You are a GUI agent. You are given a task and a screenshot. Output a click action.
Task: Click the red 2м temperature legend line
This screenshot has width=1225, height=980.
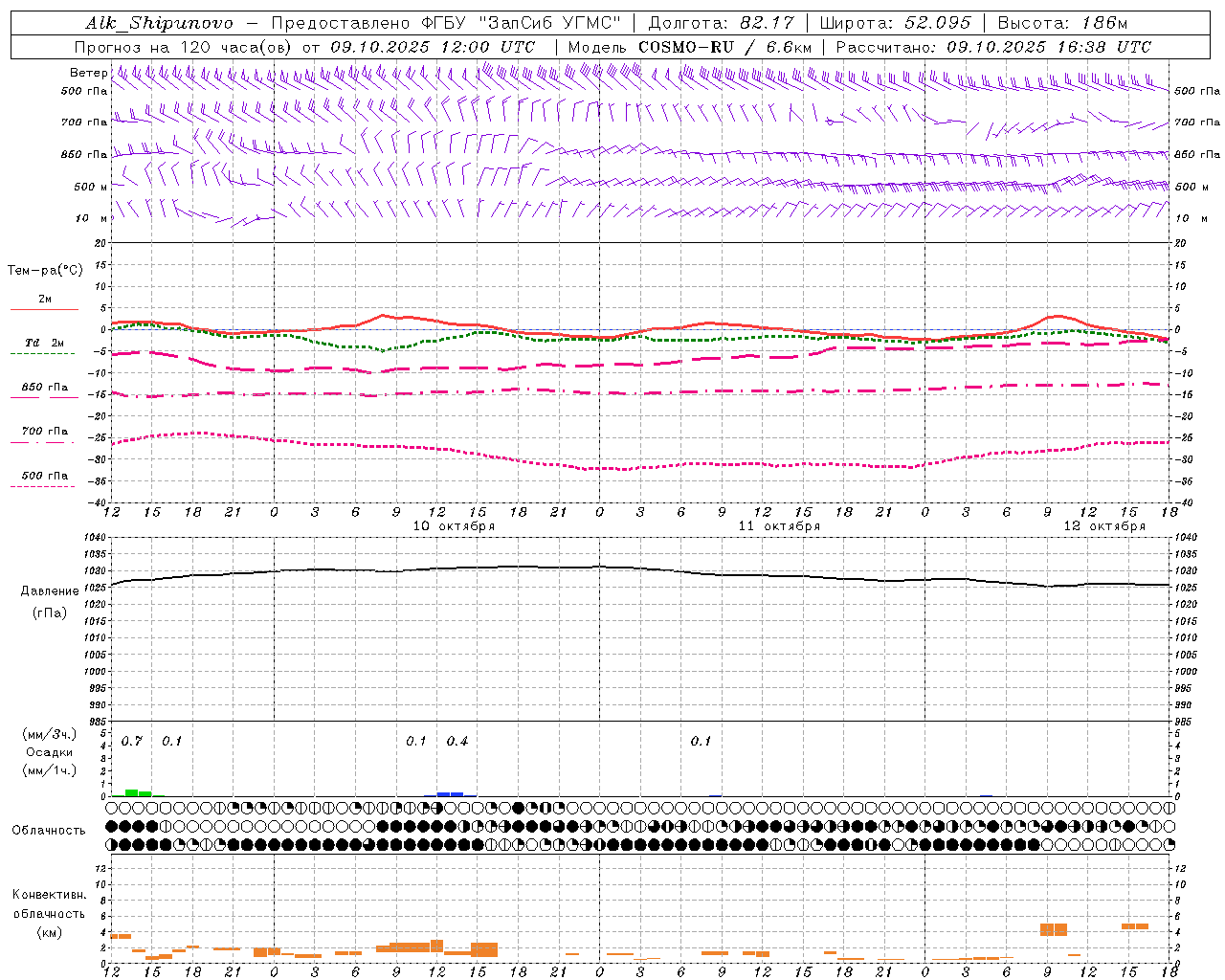(44, 309)
